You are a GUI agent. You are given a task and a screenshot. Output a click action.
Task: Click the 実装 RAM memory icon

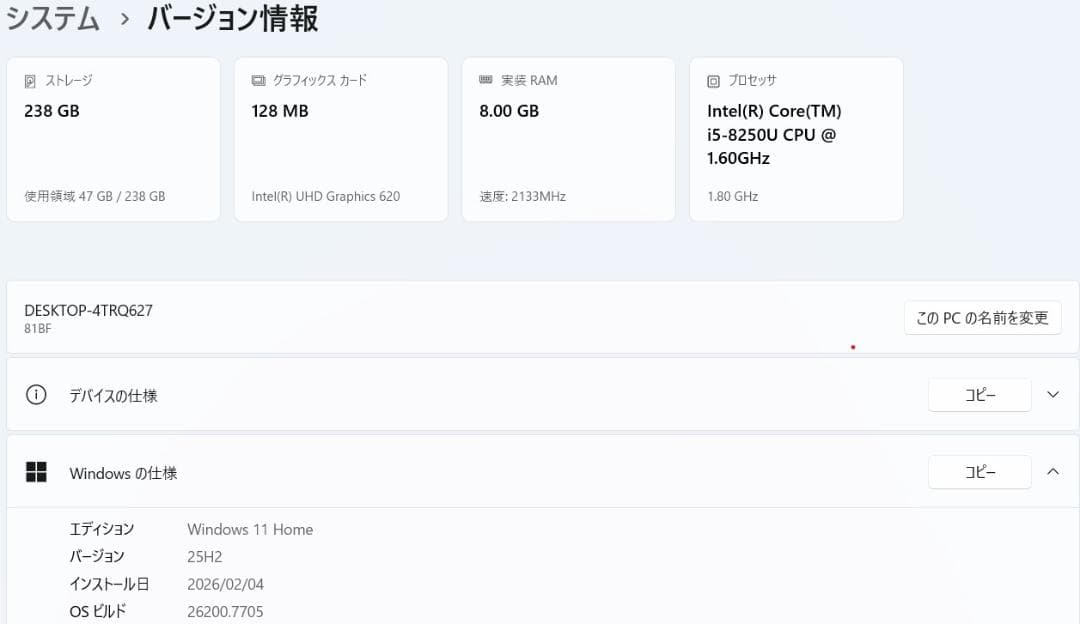click(x=486, y=80)
